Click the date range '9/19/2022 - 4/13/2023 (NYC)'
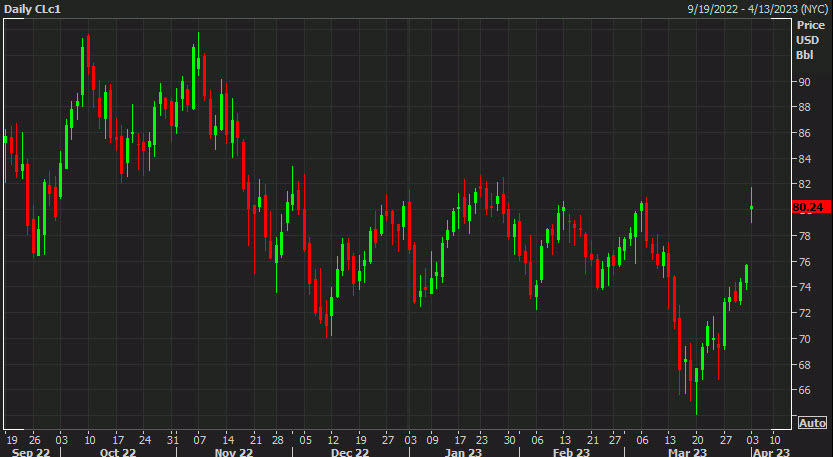This screenshot has width=833, height=457. (758, 9)
